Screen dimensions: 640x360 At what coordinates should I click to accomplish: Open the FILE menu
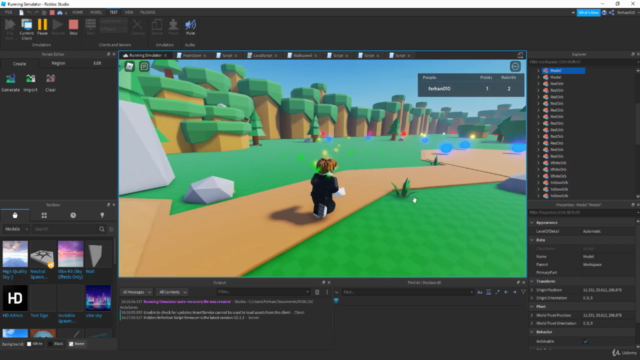(9, 13)
